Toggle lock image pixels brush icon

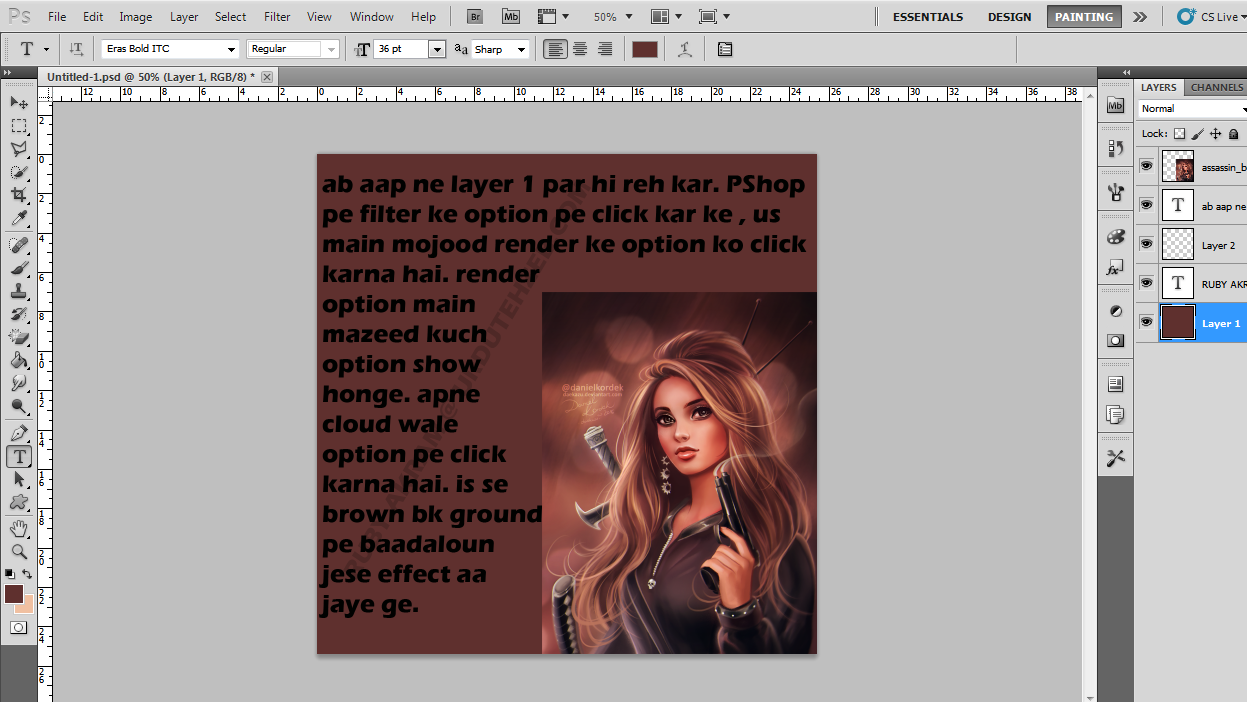(x=1197, y=134)
